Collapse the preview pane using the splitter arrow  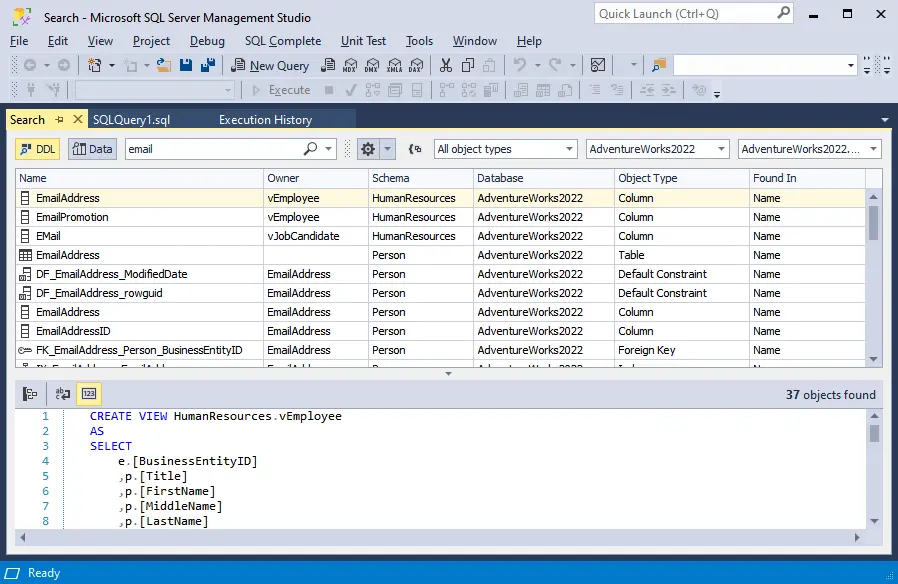click(x=448, y=374)
